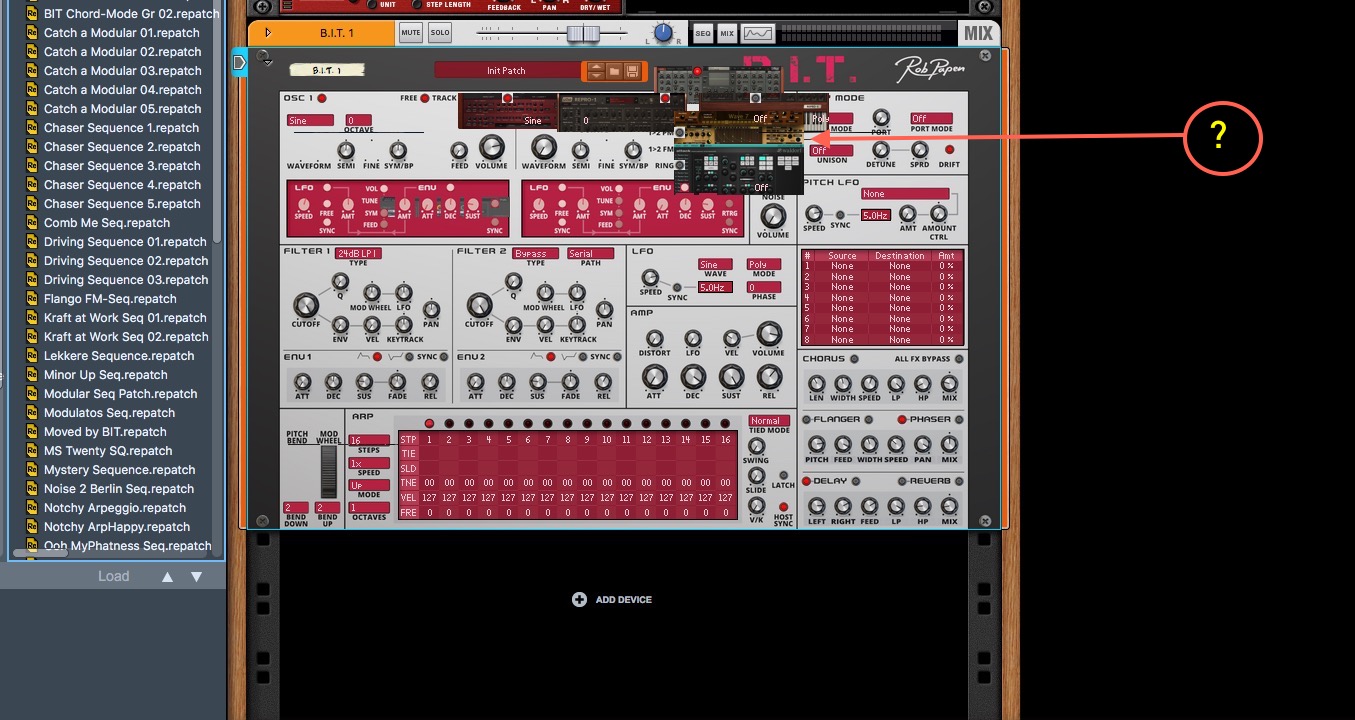
Task: Toggle the DELAY effect LED
Action: pos(807,481)
